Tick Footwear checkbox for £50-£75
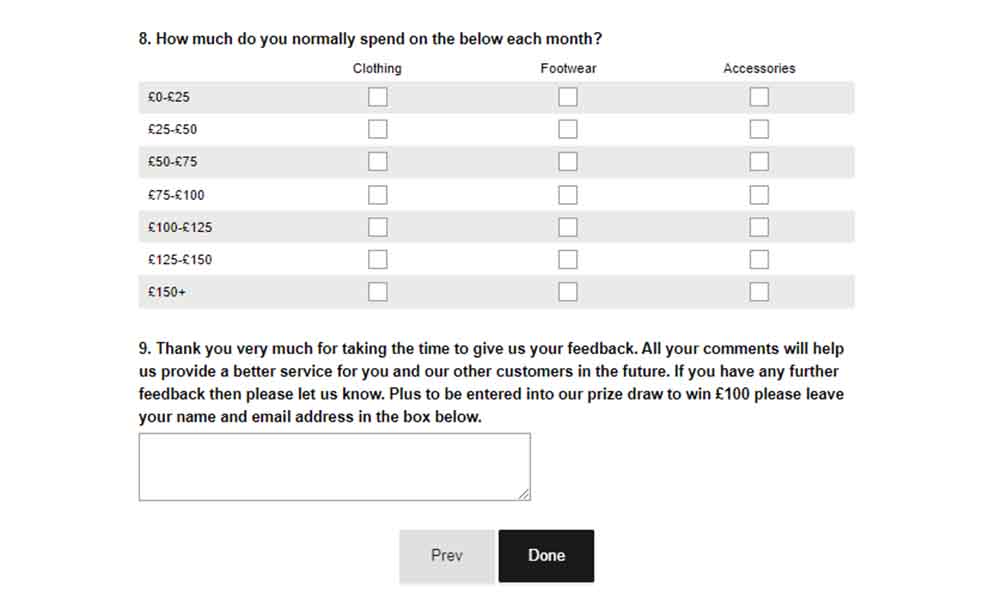This screenshot has height=600, width=1000. (568, 162)
